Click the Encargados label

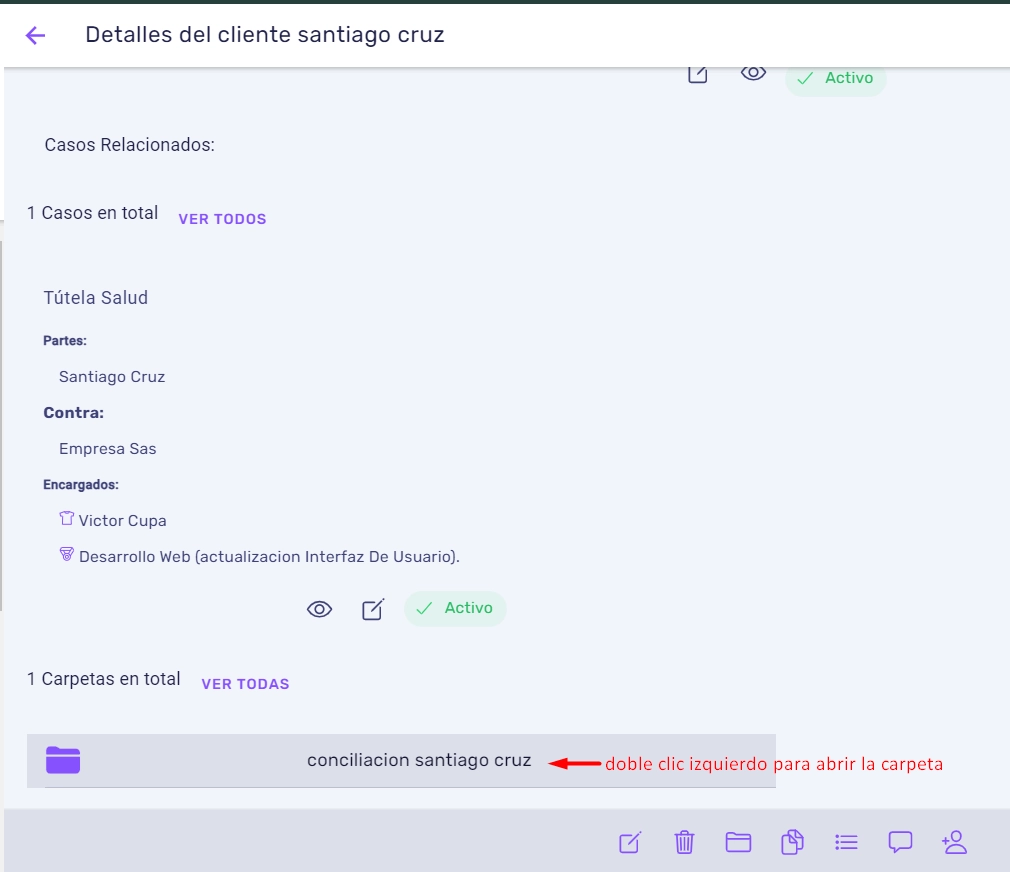(81, 485)
